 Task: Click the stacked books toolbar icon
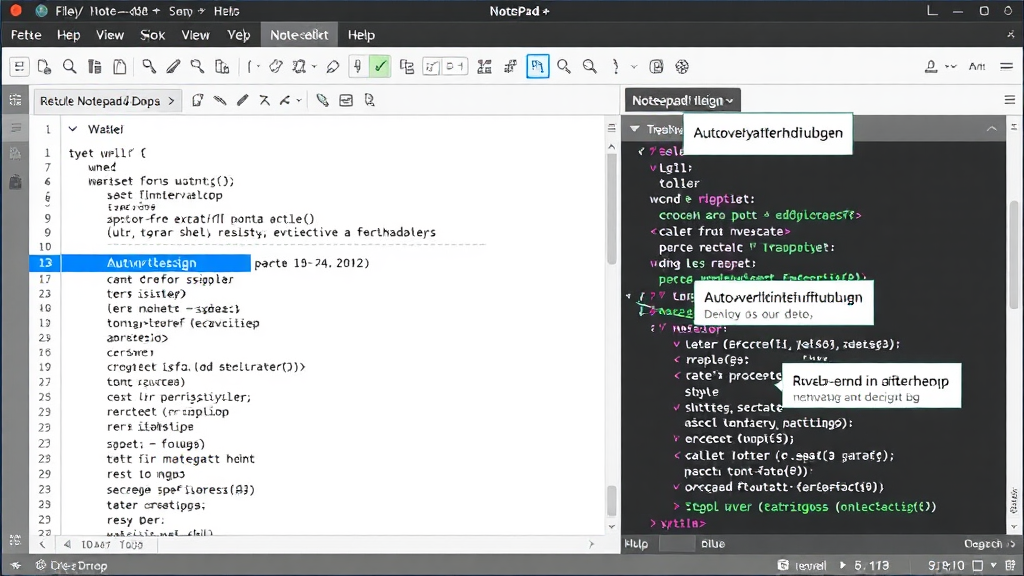point(95,67)
